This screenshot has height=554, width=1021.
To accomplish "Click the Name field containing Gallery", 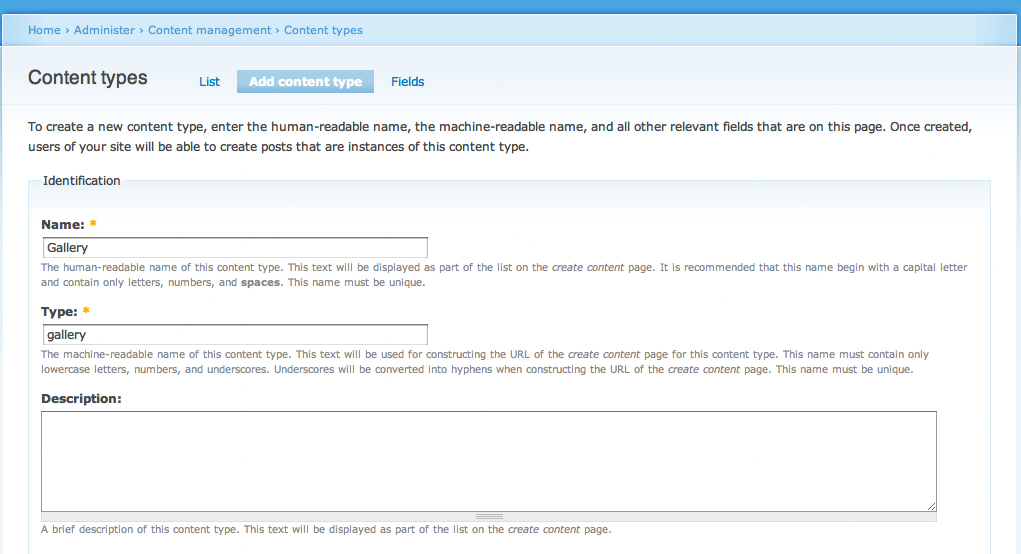I will point(235,247).
